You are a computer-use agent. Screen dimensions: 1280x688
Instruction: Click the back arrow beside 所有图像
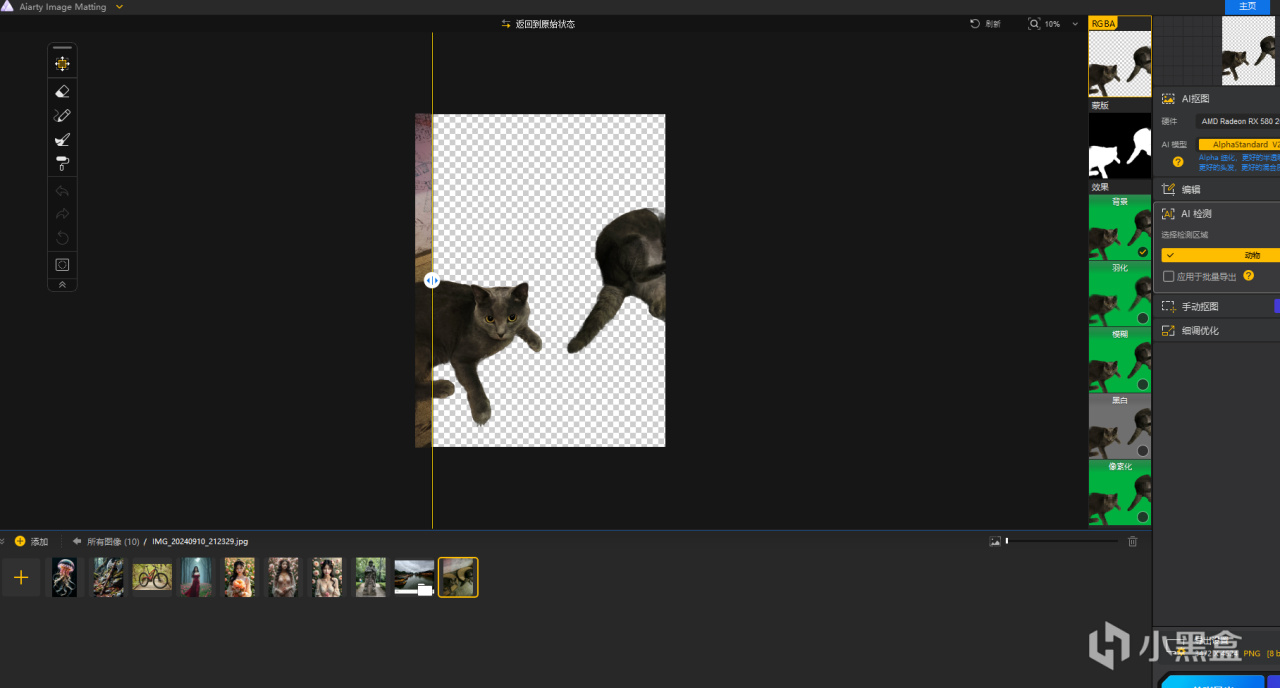tap(77, 541)
